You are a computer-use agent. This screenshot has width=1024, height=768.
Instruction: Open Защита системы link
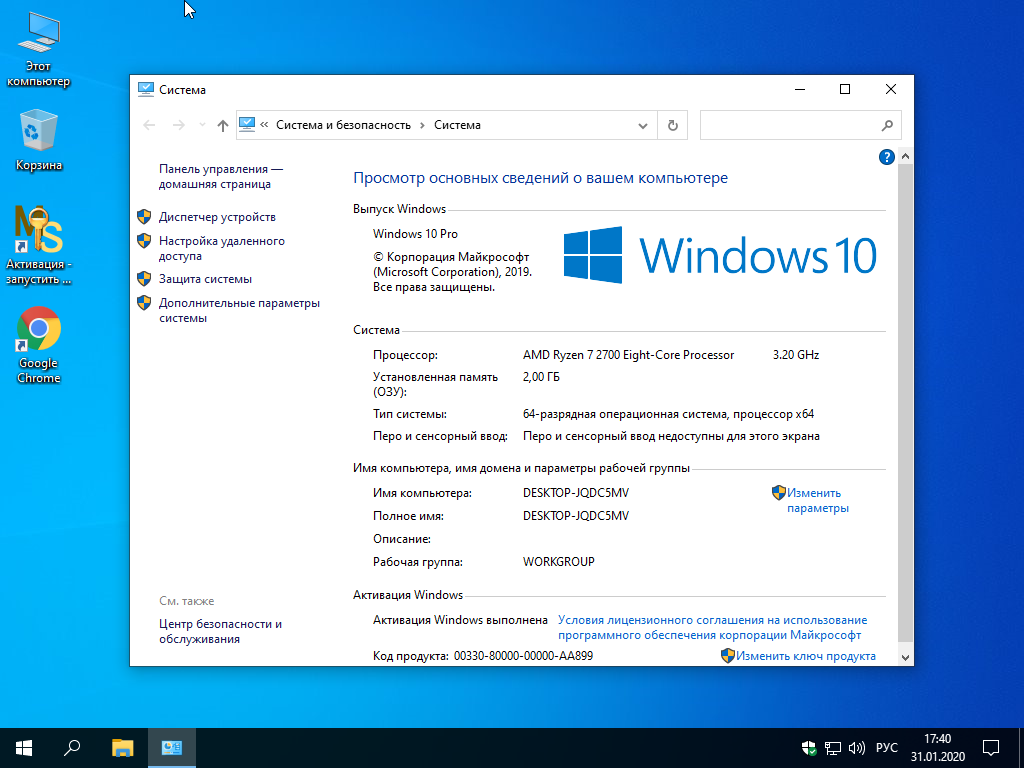(x=205, y=279)
